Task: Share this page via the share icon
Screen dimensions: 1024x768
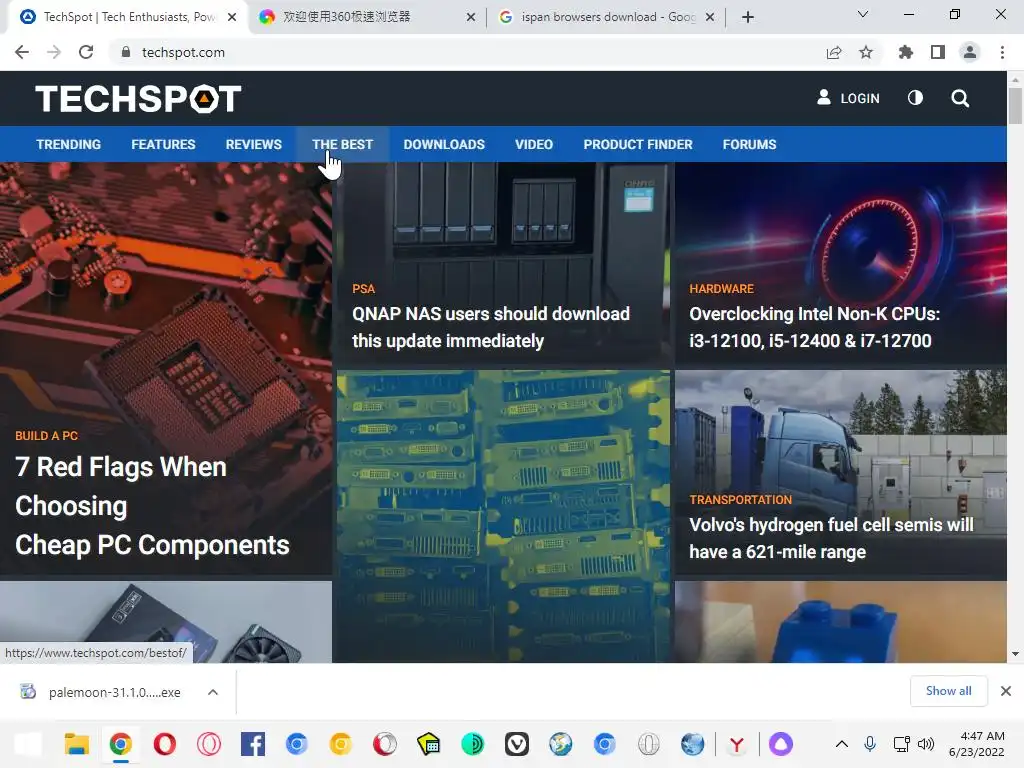Action: click(x=834, y=52)
